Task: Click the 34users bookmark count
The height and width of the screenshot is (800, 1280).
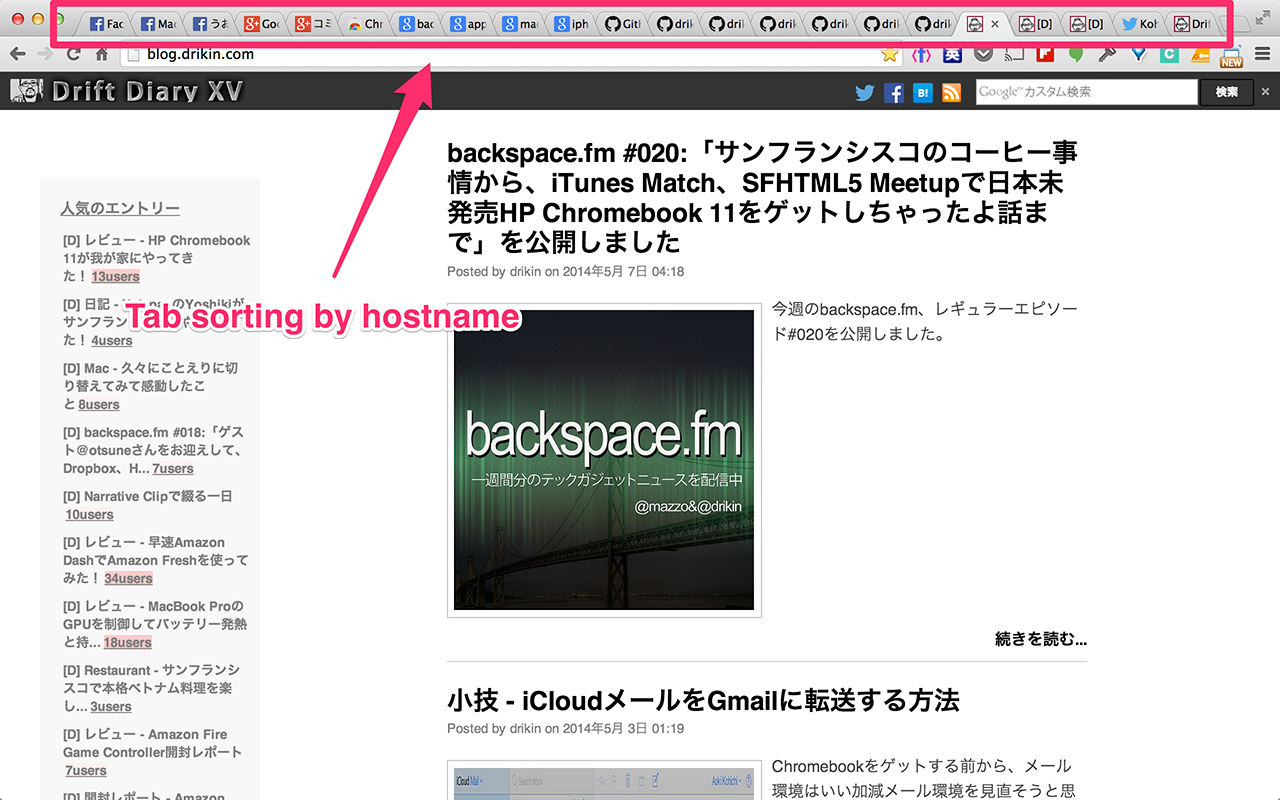Action: (x=129, y=579)
